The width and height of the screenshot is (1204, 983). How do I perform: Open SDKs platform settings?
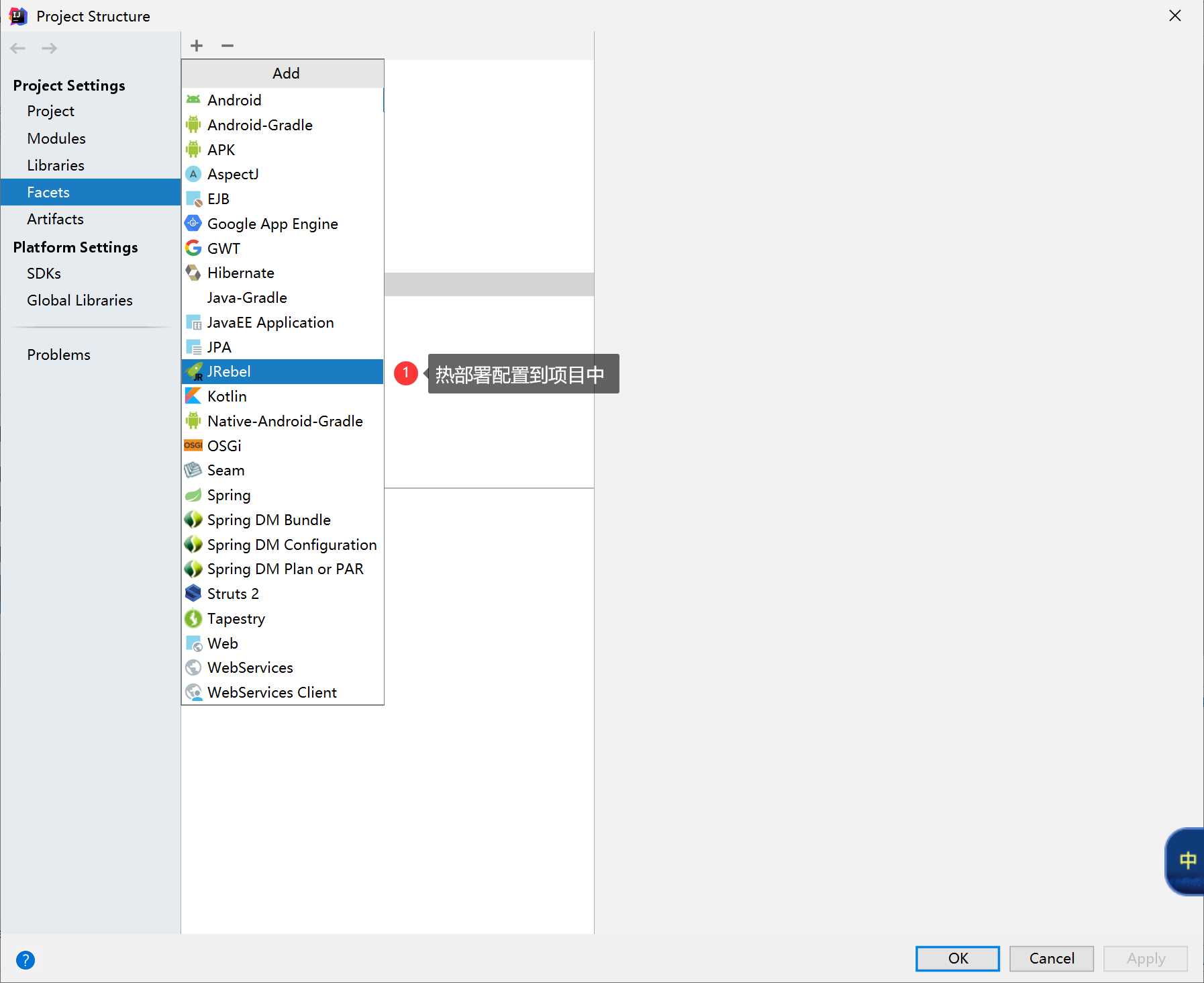[x=91, y=273]
